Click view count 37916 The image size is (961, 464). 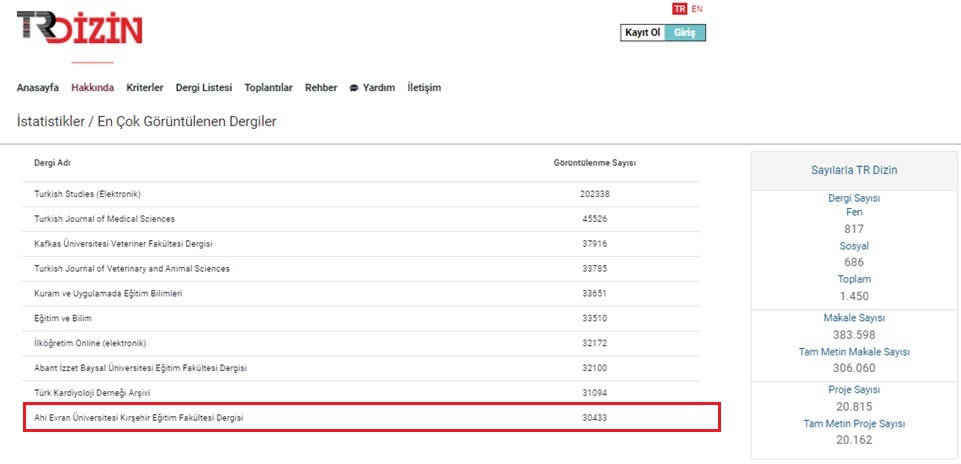click(x=594, y=244)
